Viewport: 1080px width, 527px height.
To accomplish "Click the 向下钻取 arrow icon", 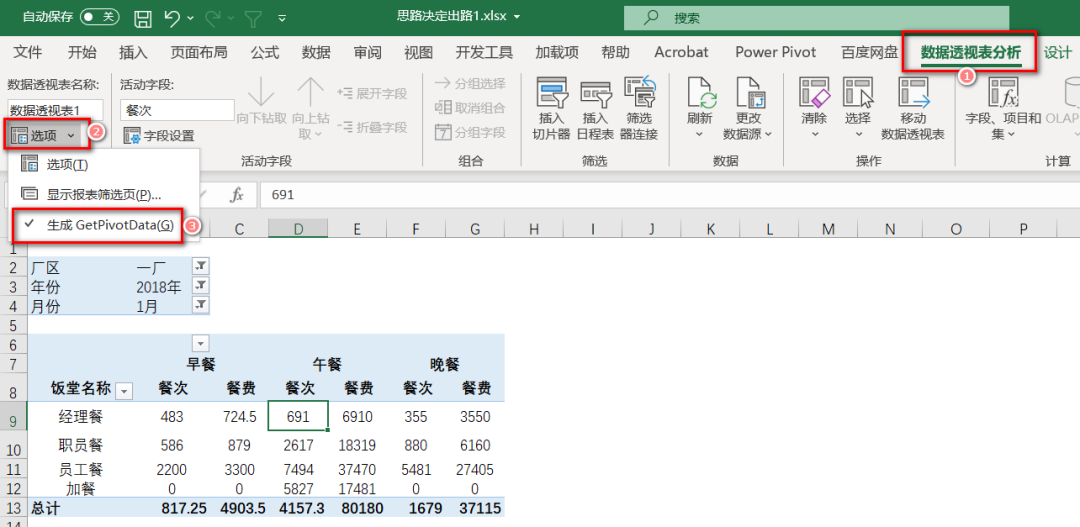I will coord(261,91).
